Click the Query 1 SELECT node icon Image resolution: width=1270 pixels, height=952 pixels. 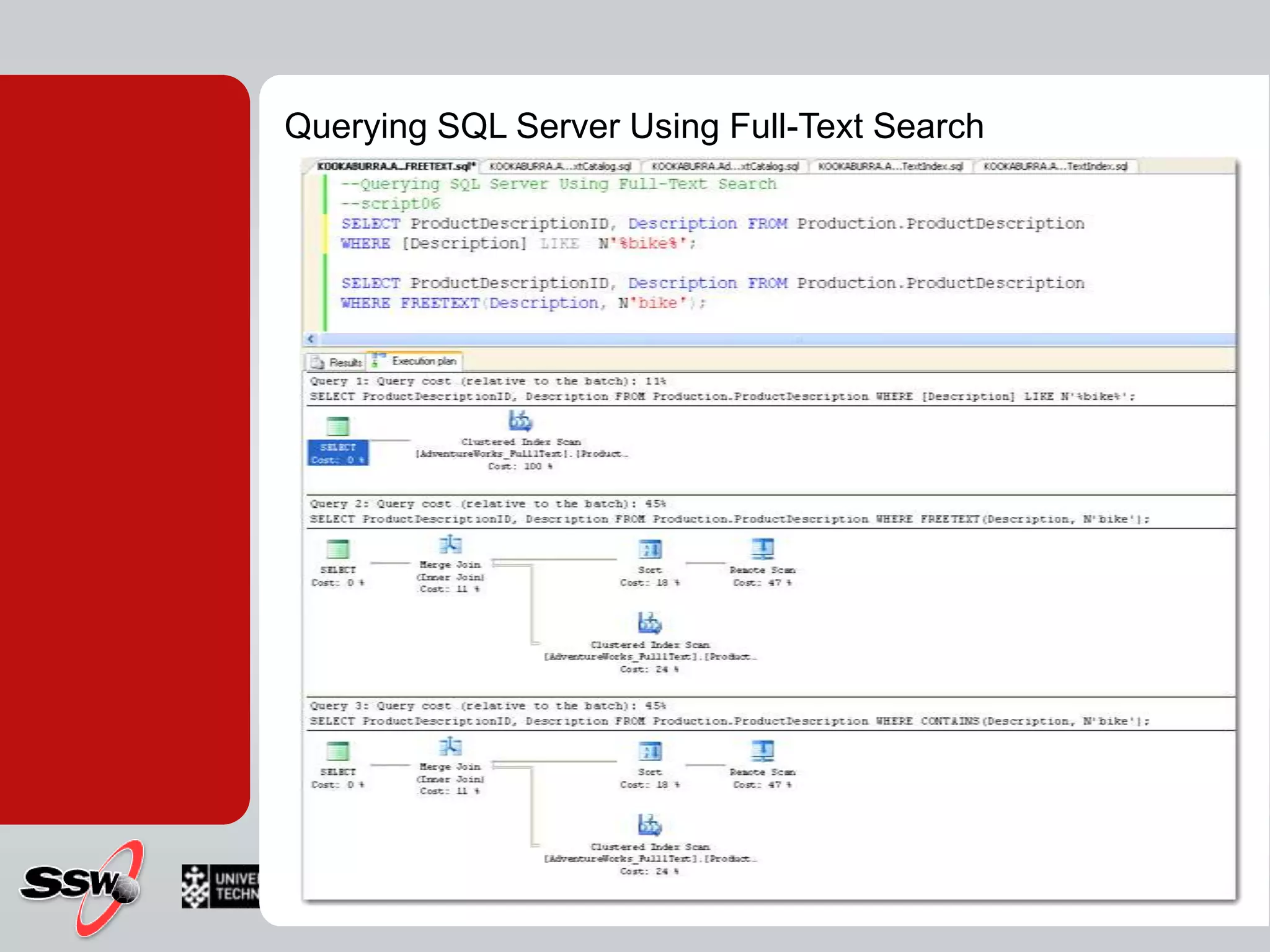pyautogui.click(x=338, y=426)
